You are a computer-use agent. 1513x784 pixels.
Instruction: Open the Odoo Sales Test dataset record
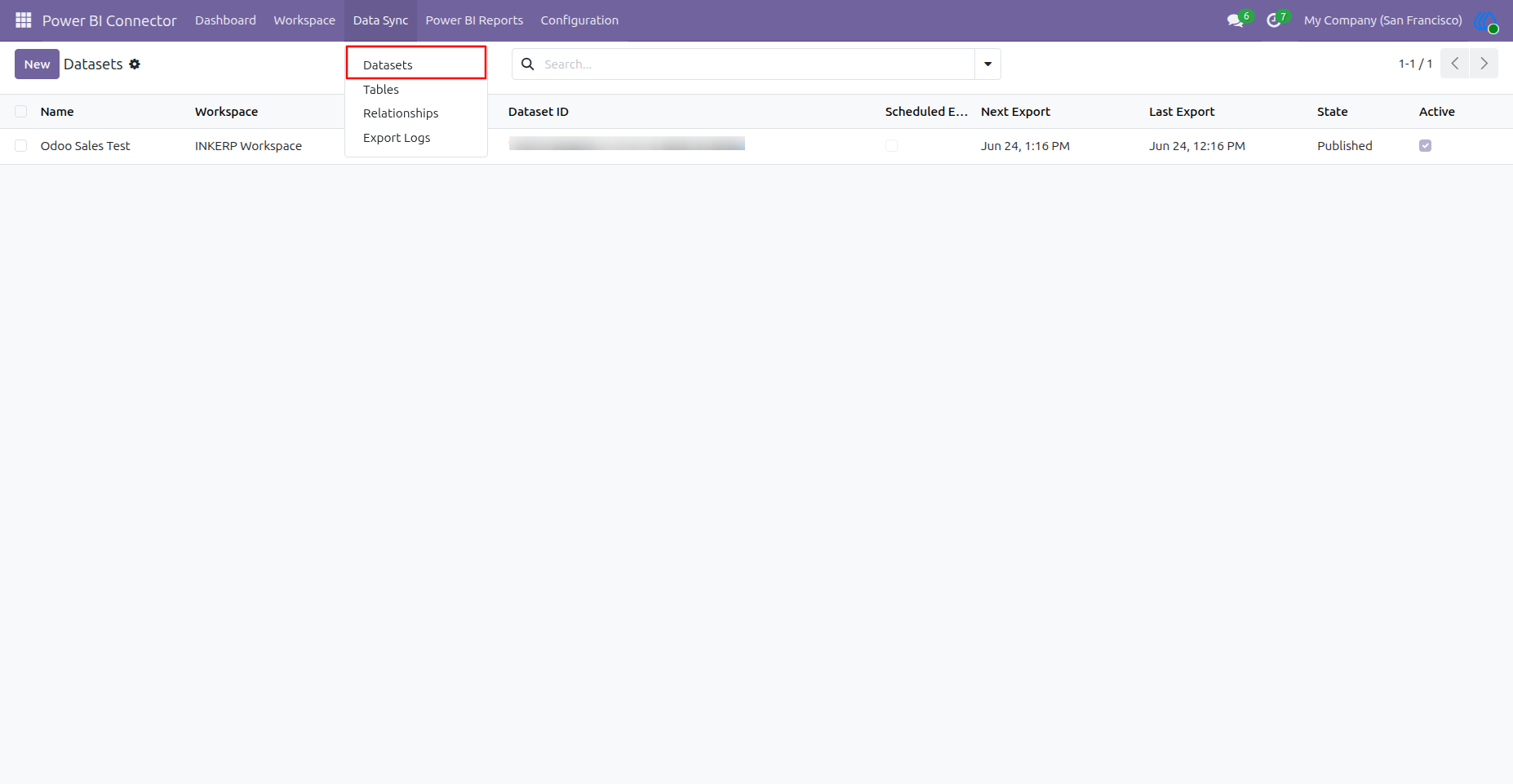[85, 146]
